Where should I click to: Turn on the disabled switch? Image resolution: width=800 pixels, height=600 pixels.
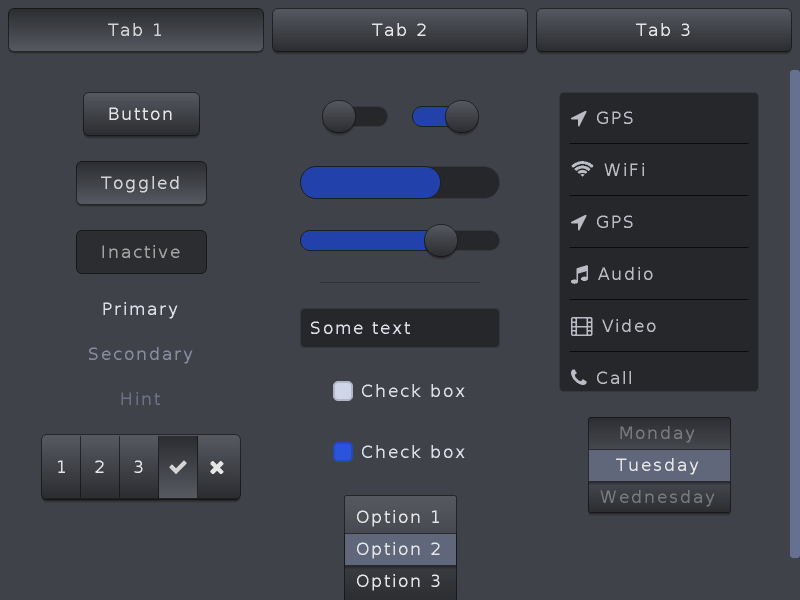point(355,117)
